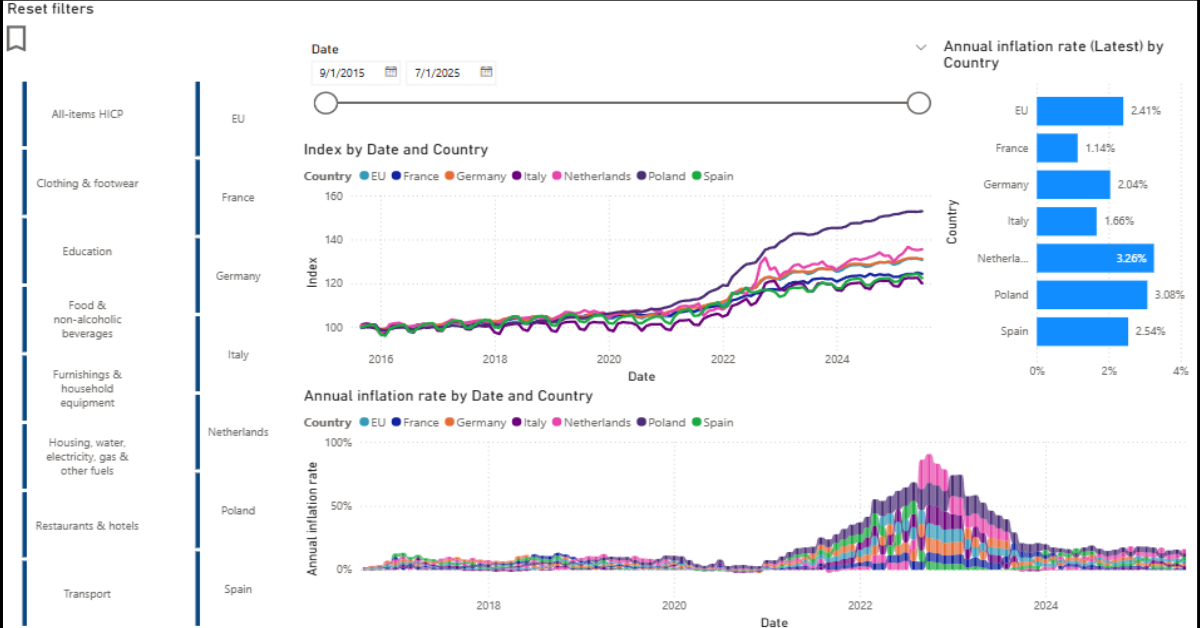The image size is (1200, 628).
Task: Toggle the Education category slicer tile
Action: click(87, 251)
